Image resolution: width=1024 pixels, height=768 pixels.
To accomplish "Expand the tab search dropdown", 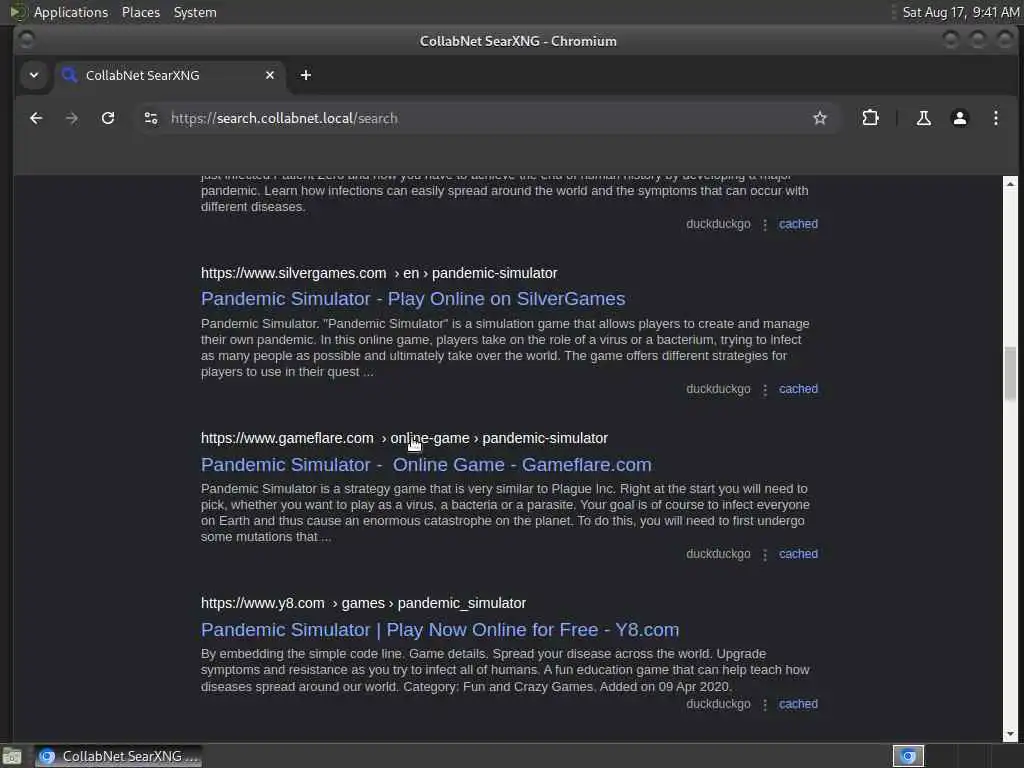I will (34, 75).
